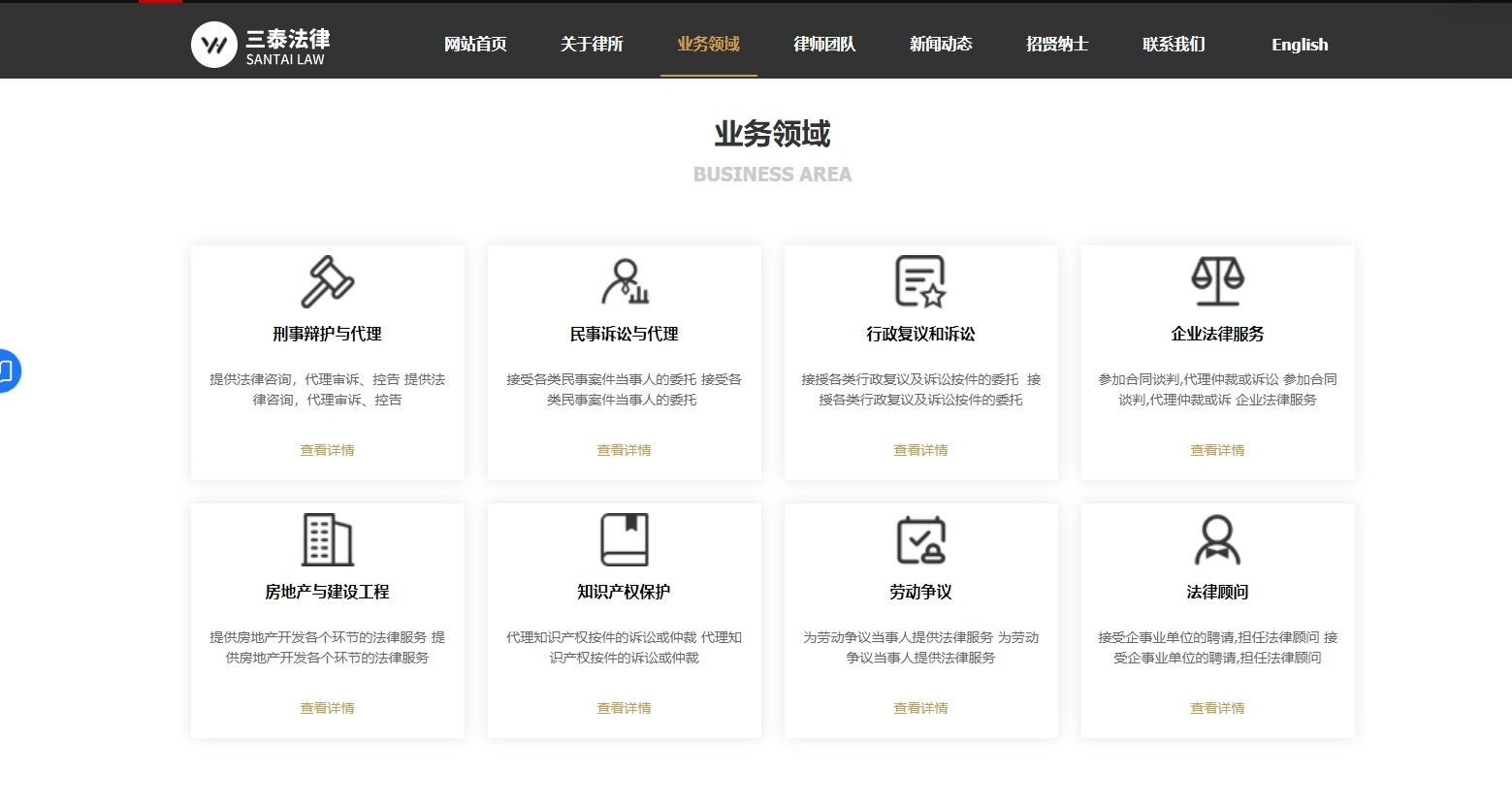This screenshot has height=806, width=1512.
Task: Click the book icon for 知识产权保护
Action: click(625, 539)
